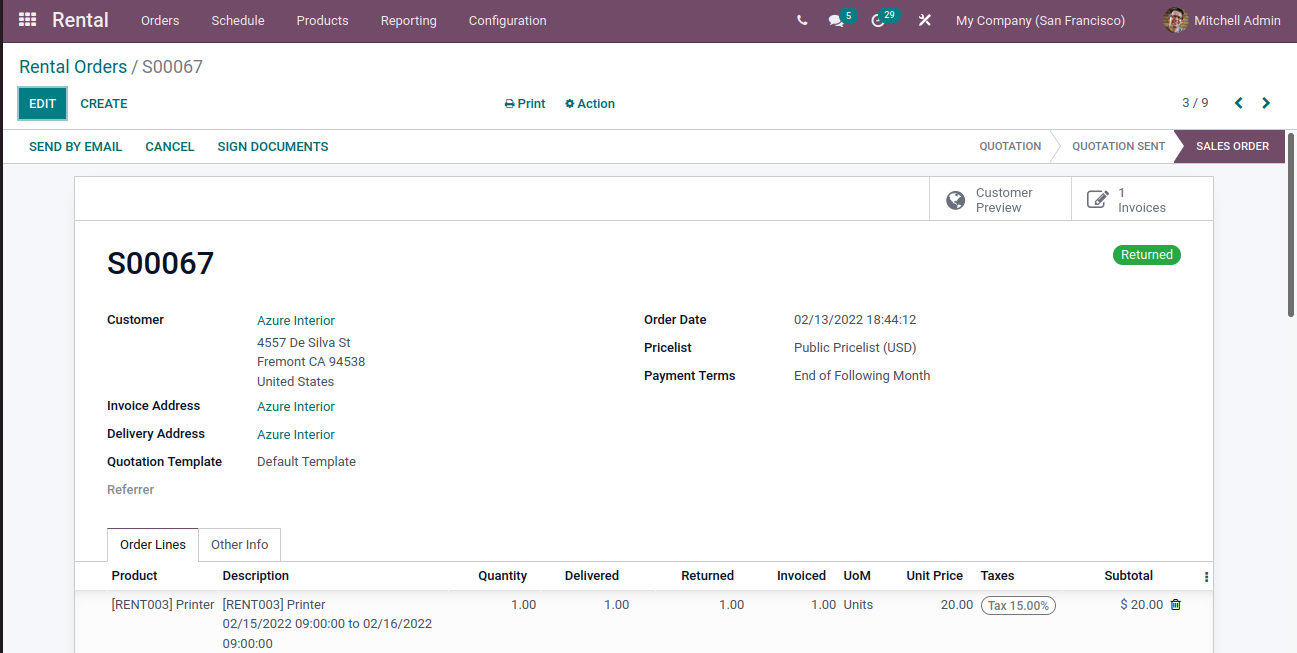
Task: Click the CREATE button
Action: click(104, 104)
